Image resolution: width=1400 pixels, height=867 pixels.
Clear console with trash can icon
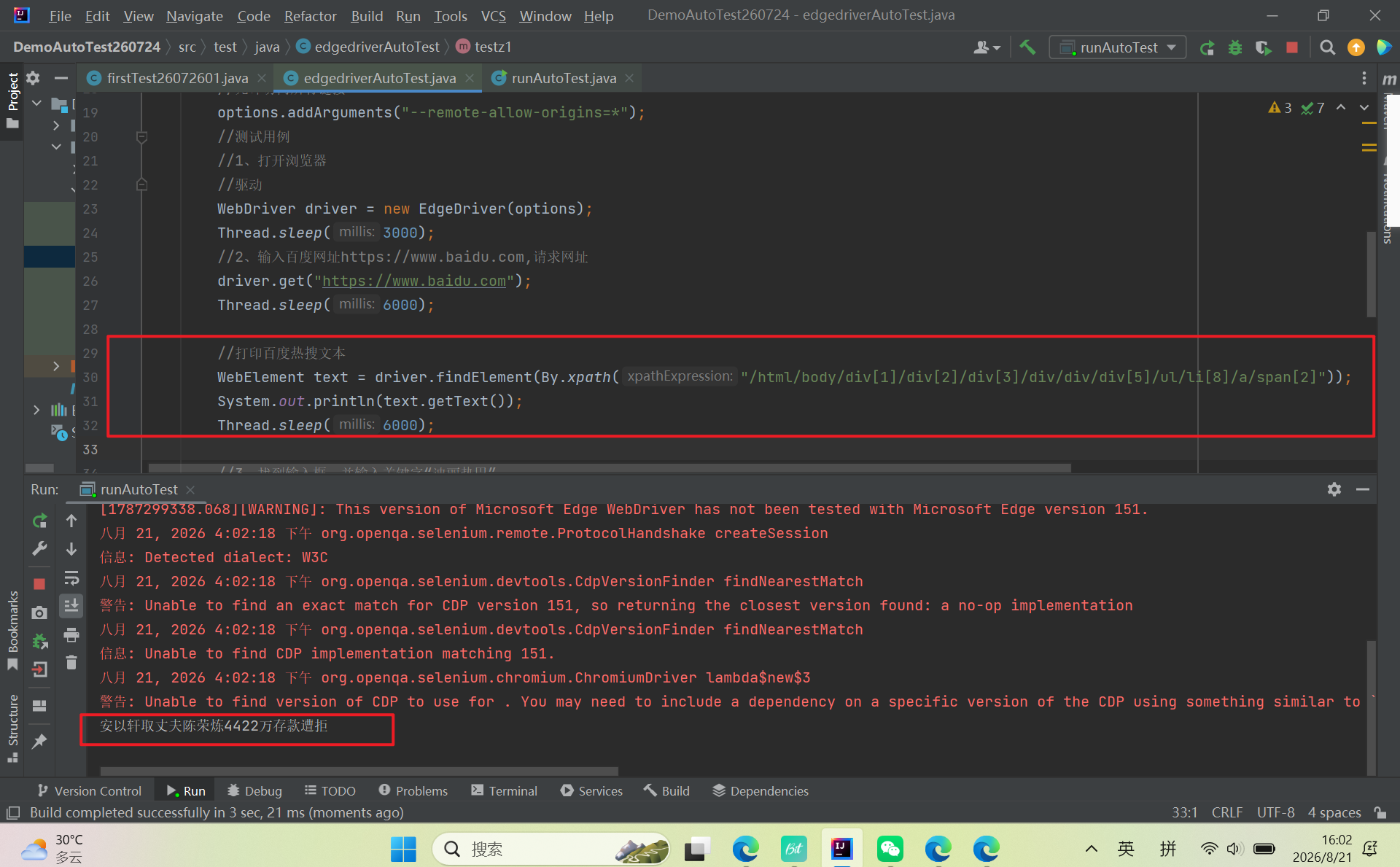(71, 663)
